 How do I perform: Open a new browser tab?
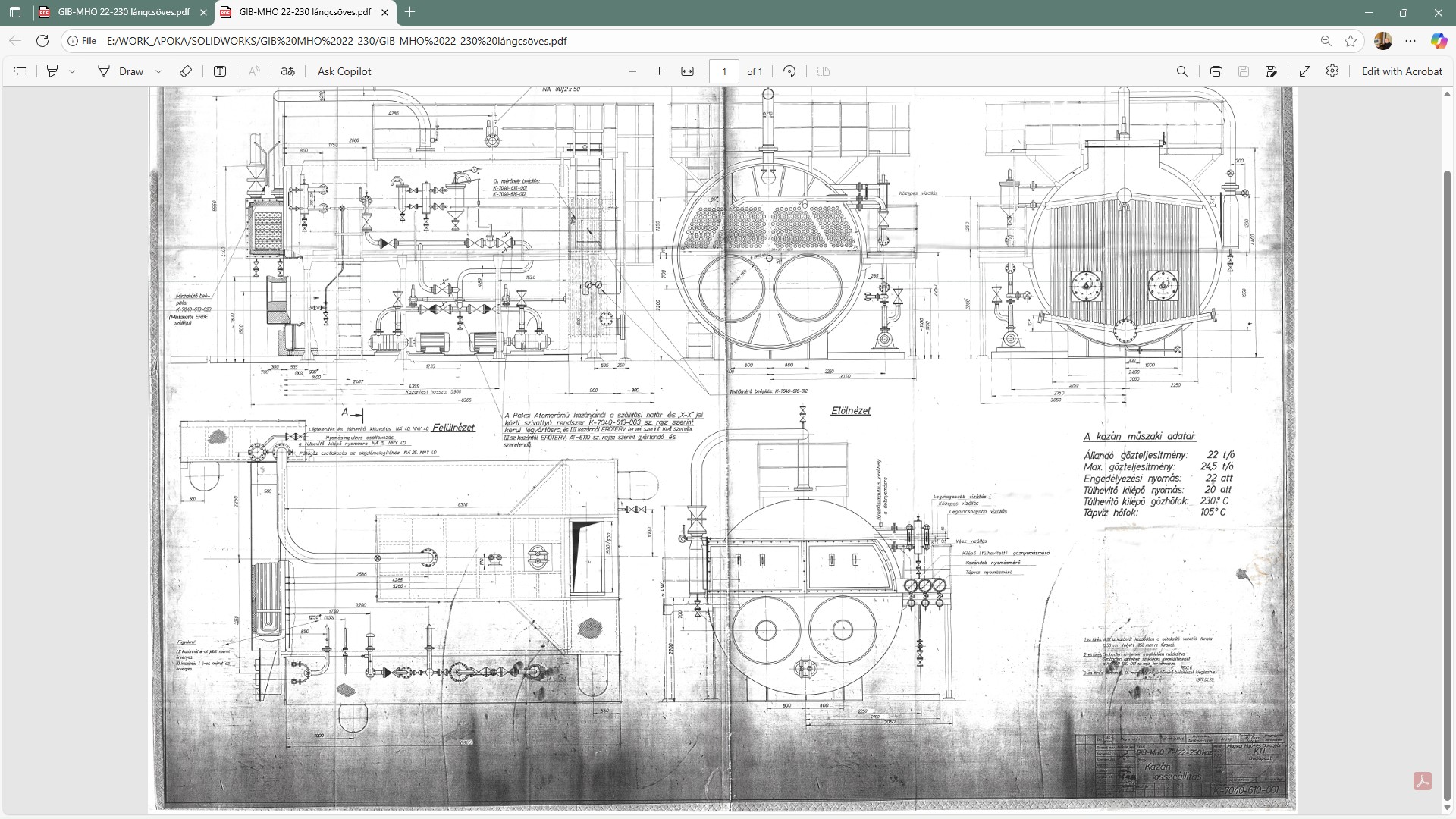(x=410, y=12)
